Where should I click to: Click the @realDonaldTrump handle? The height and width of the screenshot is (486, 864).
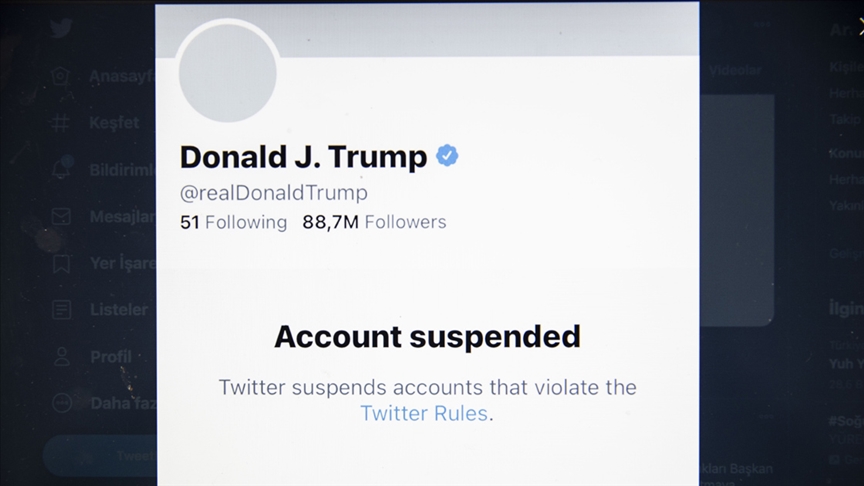[x=273, y=193]
